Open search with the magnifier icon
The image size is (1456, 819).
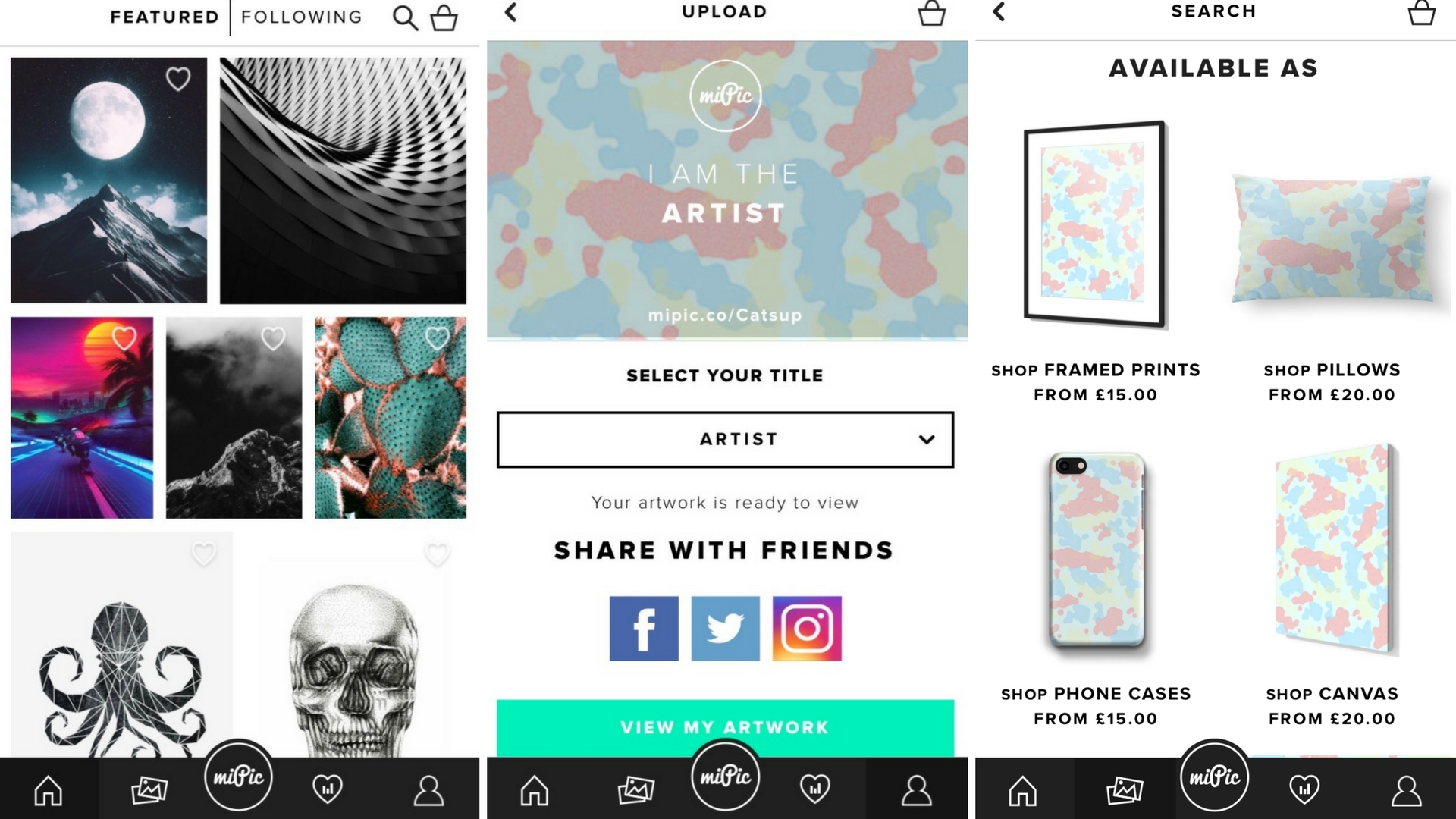pyautogui.click(x=405, y=17)
